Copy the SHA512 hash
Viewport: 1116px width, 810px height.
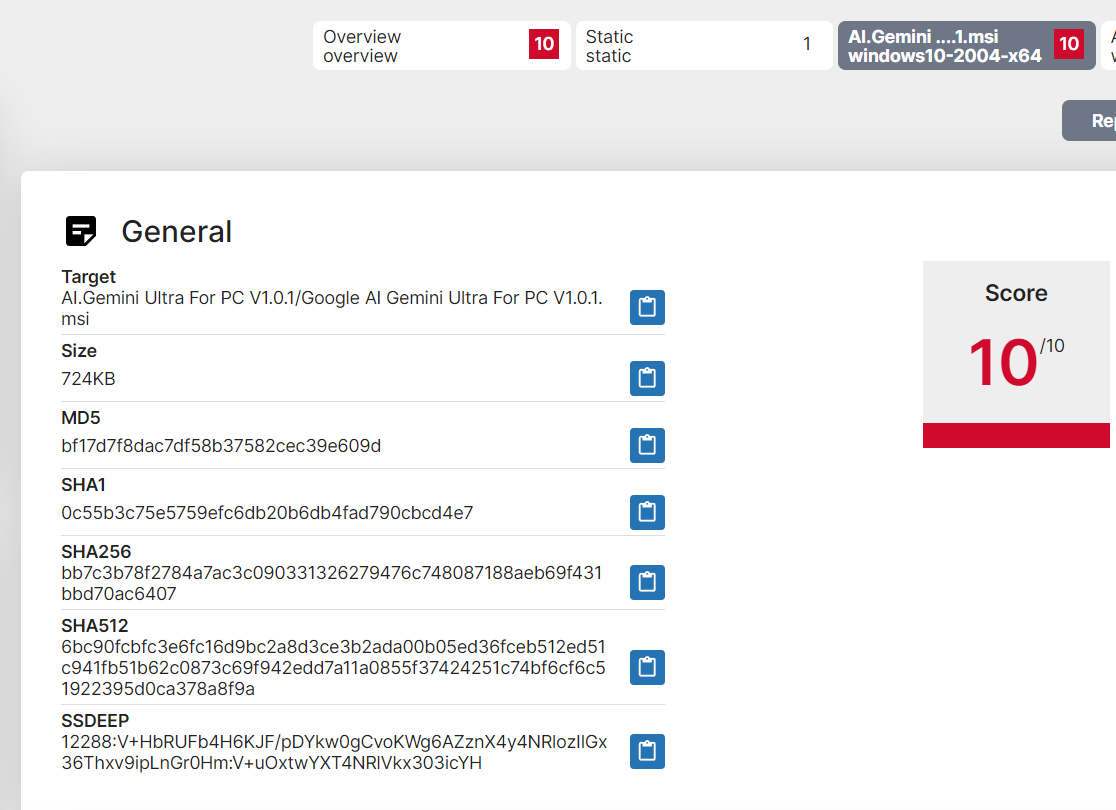pos(647,667)
